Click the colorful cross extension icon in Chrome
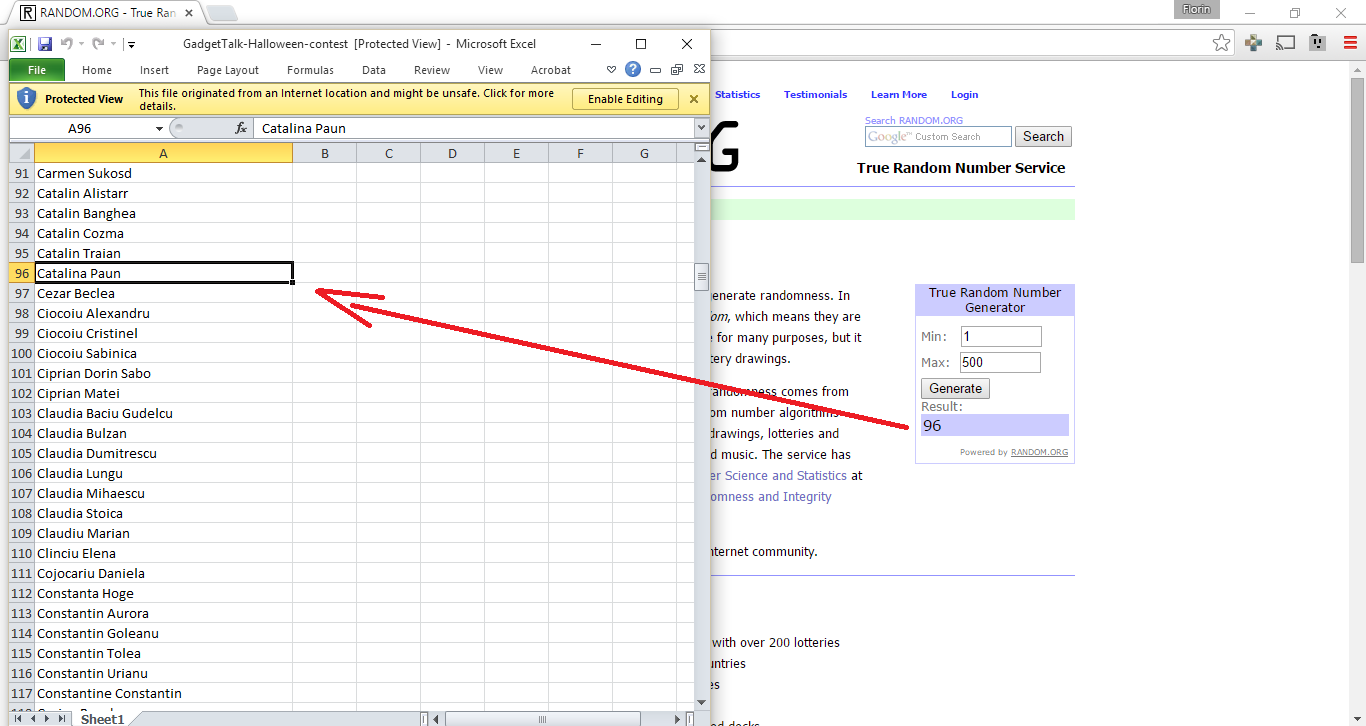 (1254, 42)
